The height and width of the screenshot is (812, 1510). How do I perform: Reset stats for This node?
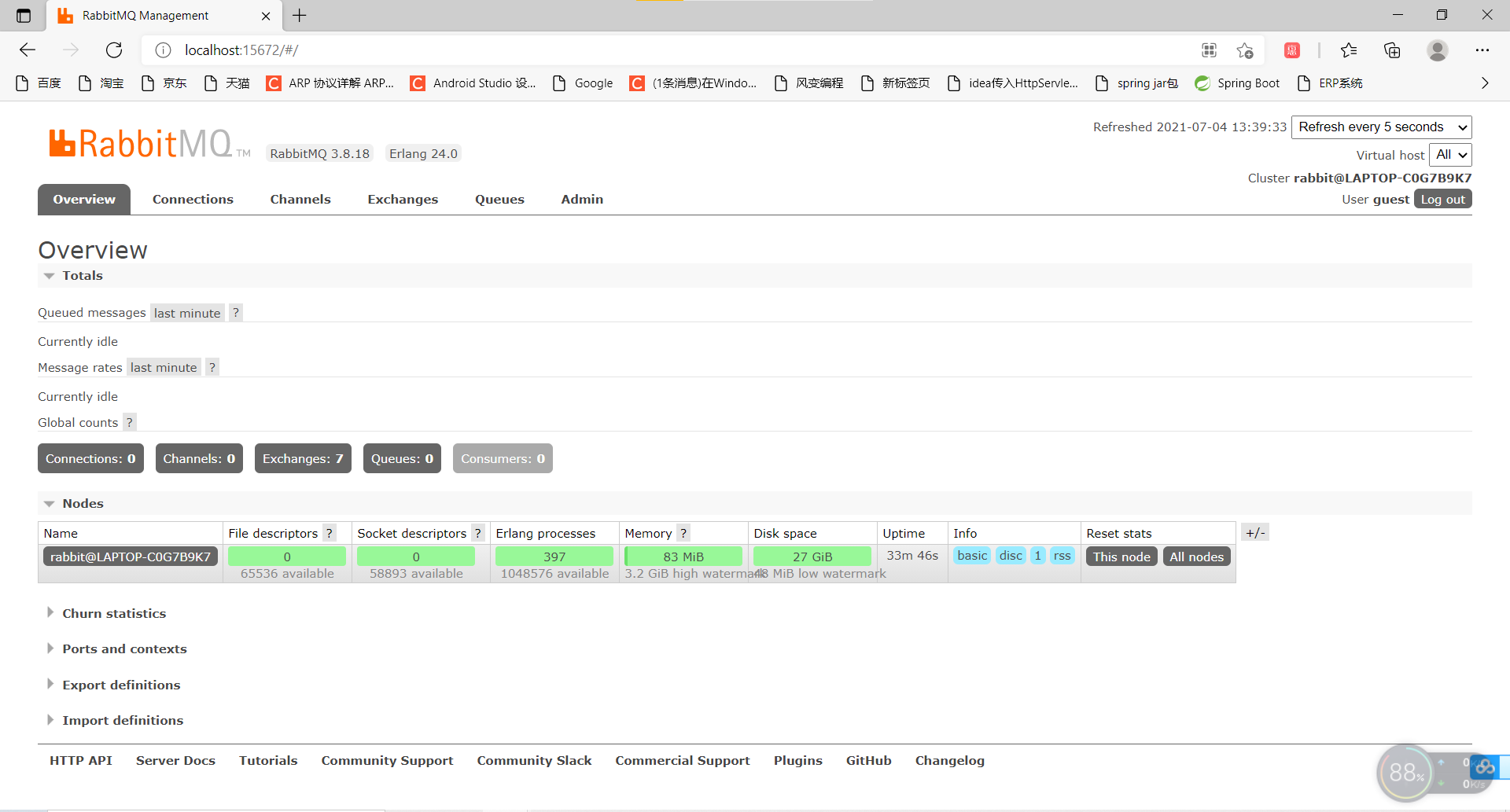click(1121, 557)
